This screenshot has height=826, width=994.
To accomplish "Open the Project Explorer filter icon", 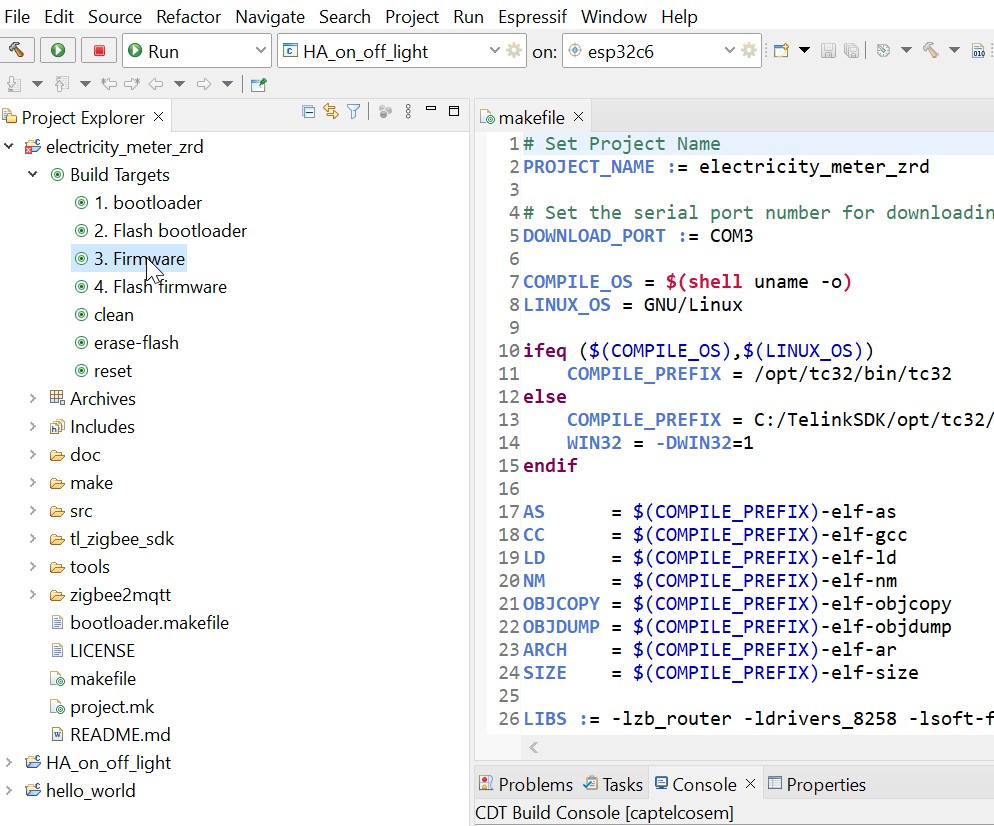I will (x=353, y=112).
